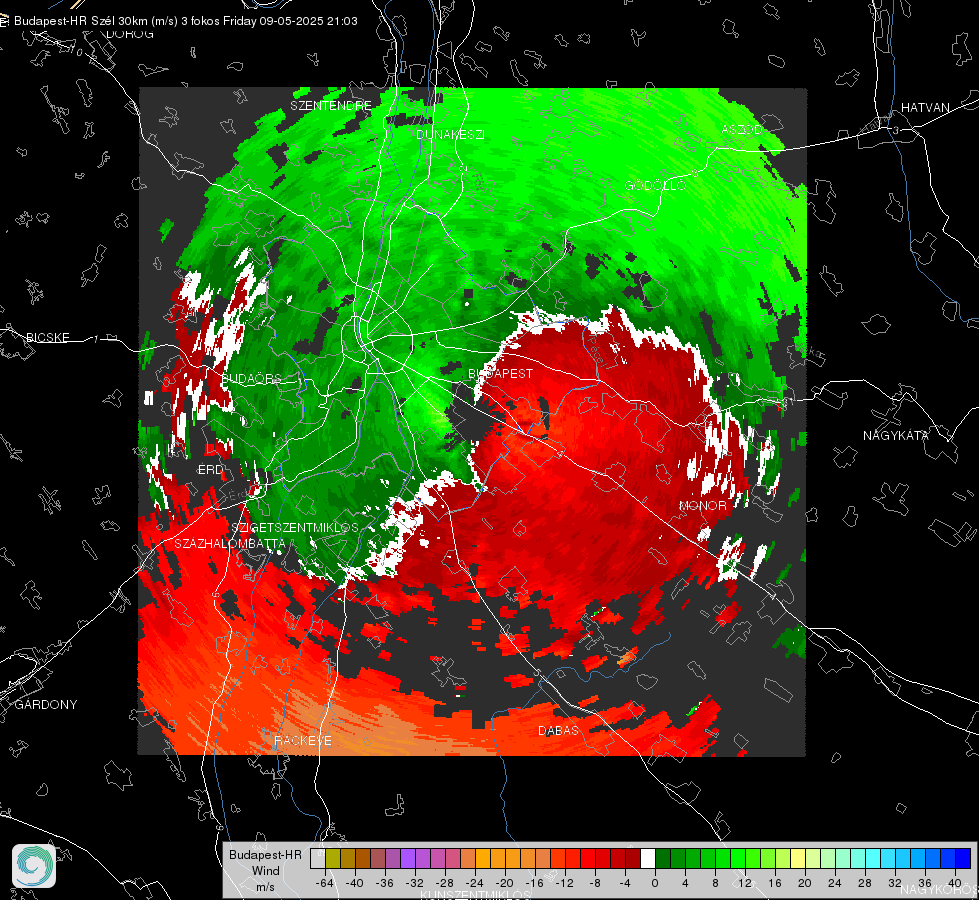Click the HATVAN town label

(925, 107)
